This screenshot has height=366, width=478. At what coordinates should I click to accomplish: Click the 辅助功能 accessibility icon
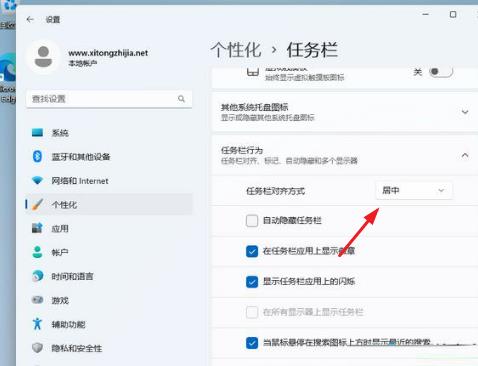(x=37, y=324)
